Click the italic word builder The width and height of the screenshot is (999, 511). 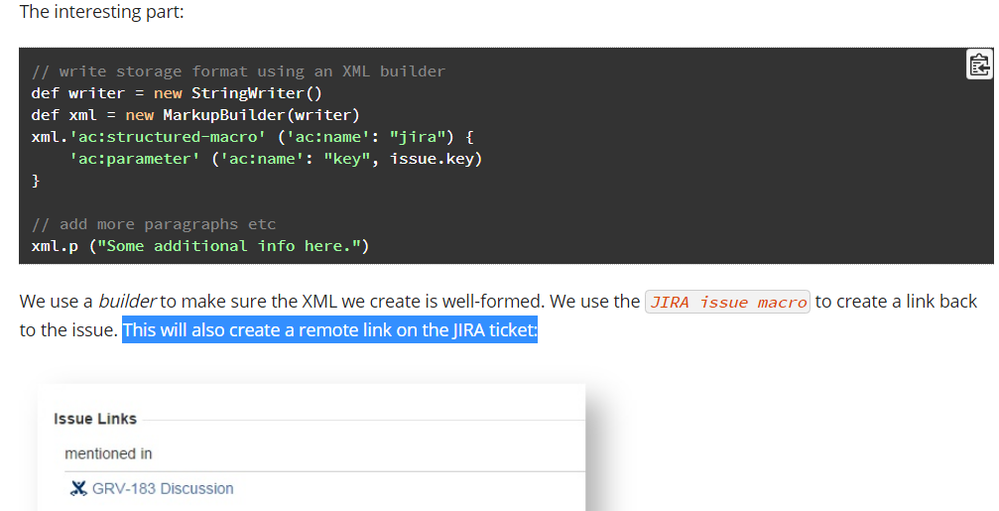(127, 301)
